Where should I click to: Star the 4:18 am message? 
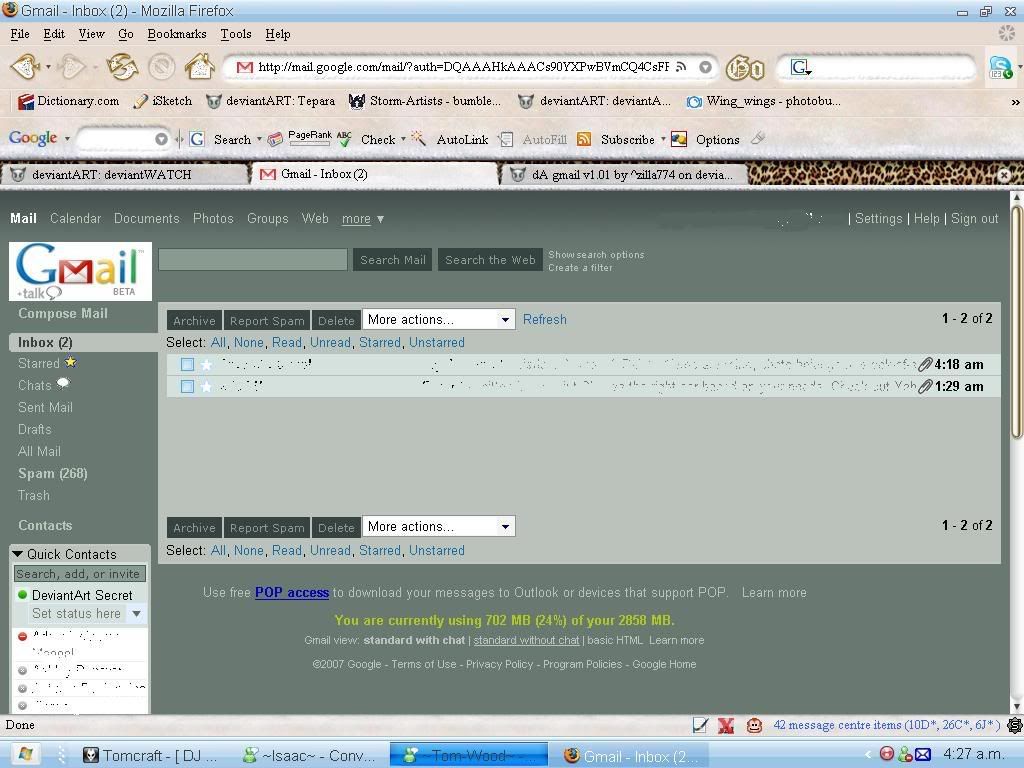206,364
